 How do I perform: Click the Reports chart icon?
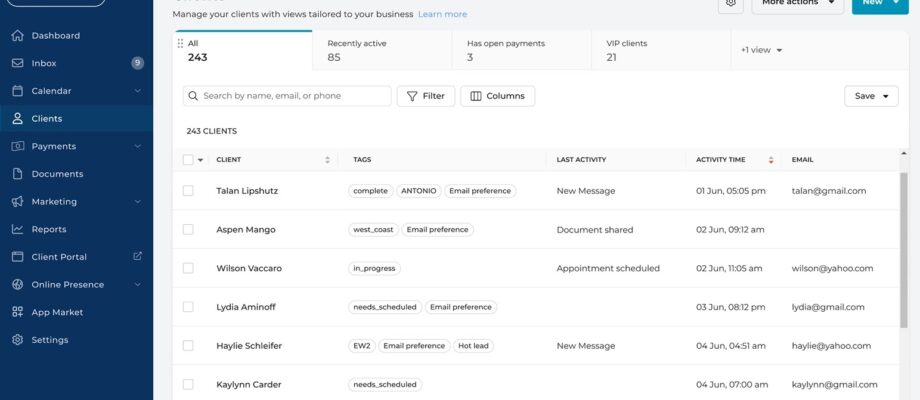[x=18, y=229]
